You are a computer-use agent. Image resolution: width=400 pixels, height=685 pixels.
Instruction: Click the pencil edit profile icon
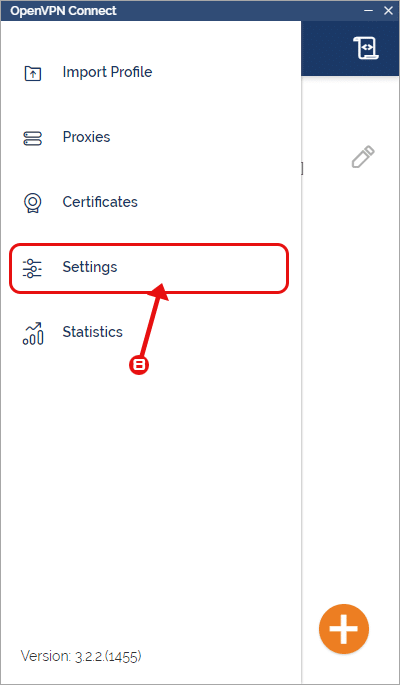(363, 157)
